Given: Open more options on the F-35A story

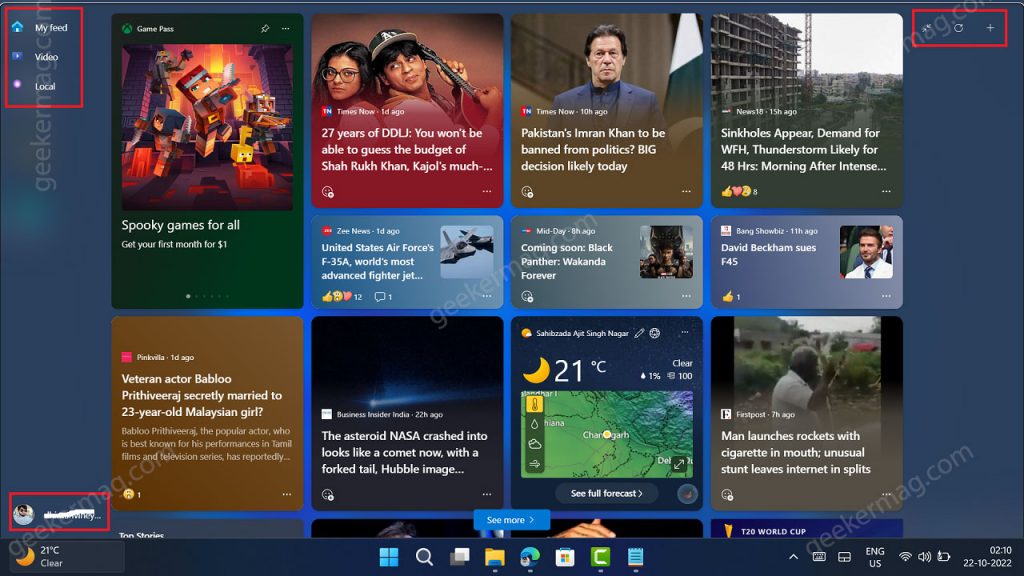Looking at the screenshot, I should pyautogui.click(x=487, y=296).
